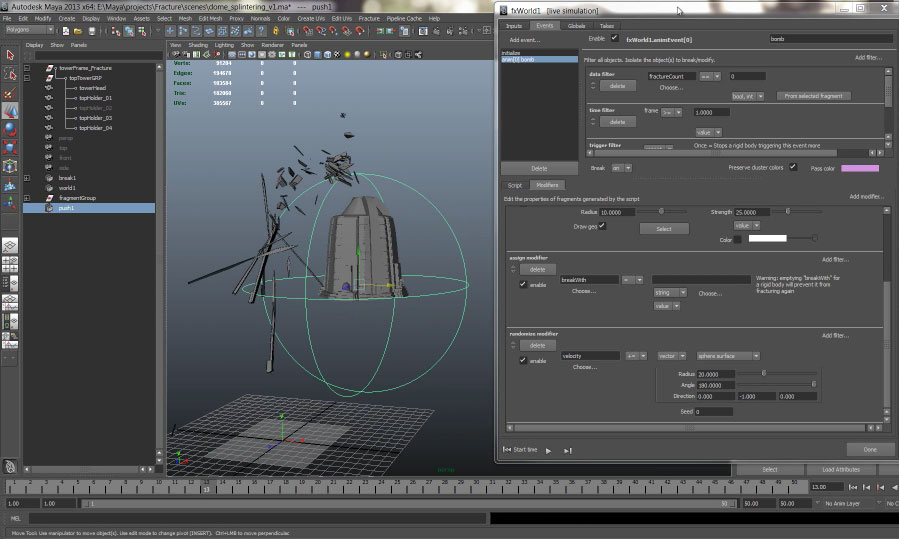899x539 pixels.
Task: Select by object type mode icon
Action: point(129,31)
